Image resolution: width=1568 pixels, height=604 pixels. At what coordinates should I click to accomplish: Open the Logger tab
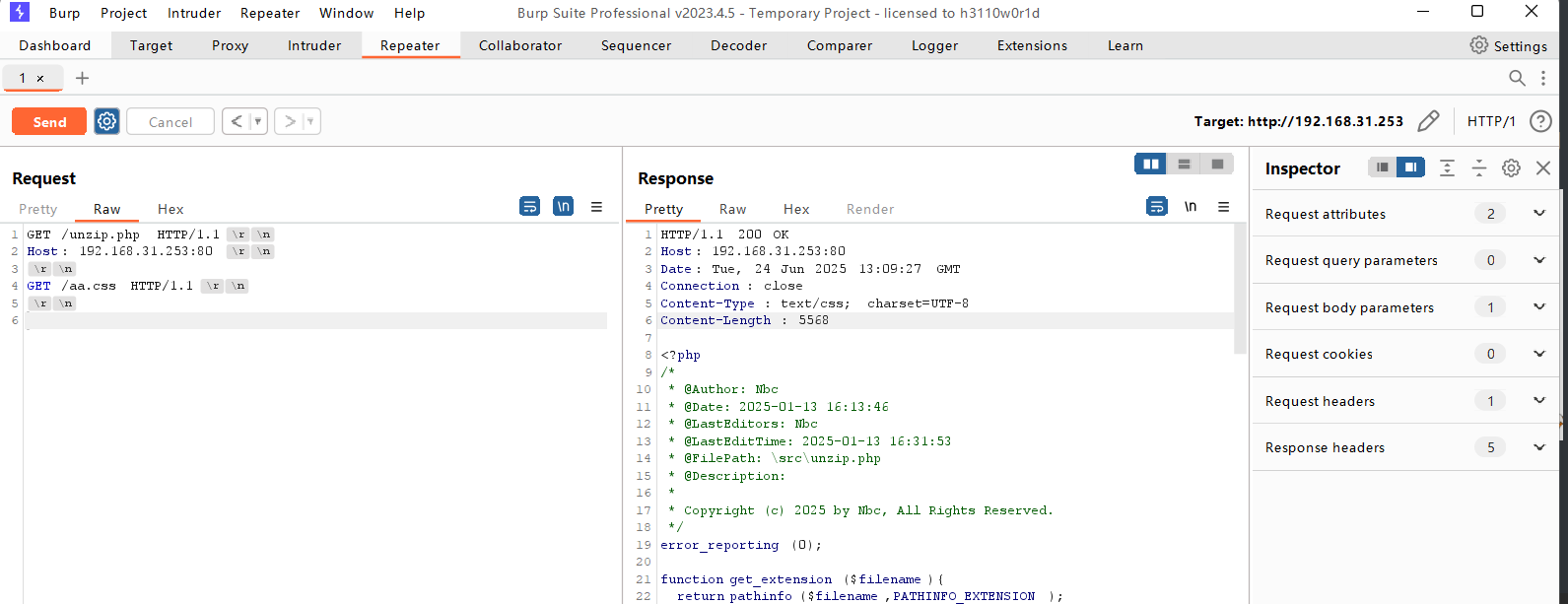click(934, 45)
